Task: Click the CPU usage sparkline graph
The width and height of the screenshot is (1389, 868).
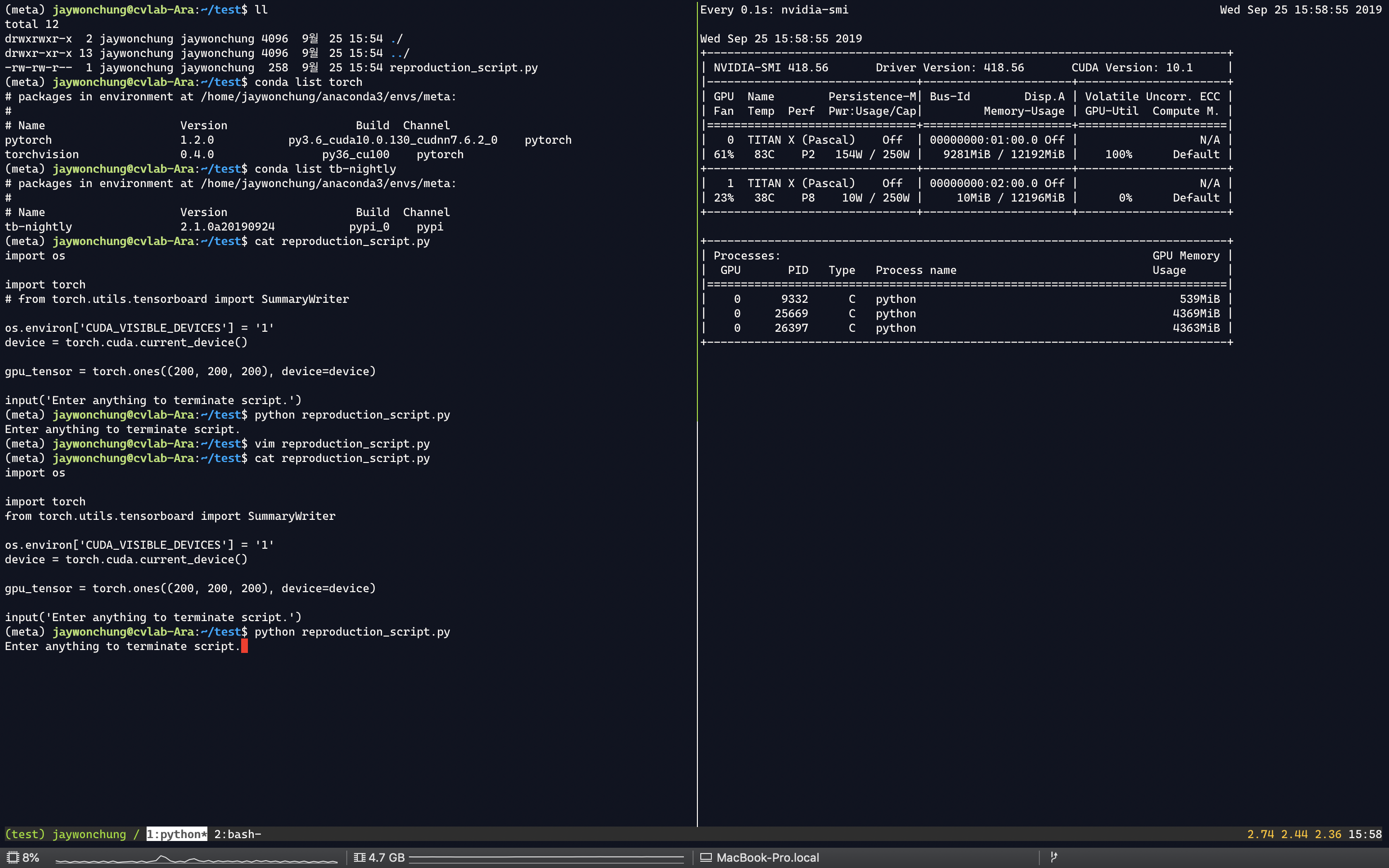Action: coord(196,859)
